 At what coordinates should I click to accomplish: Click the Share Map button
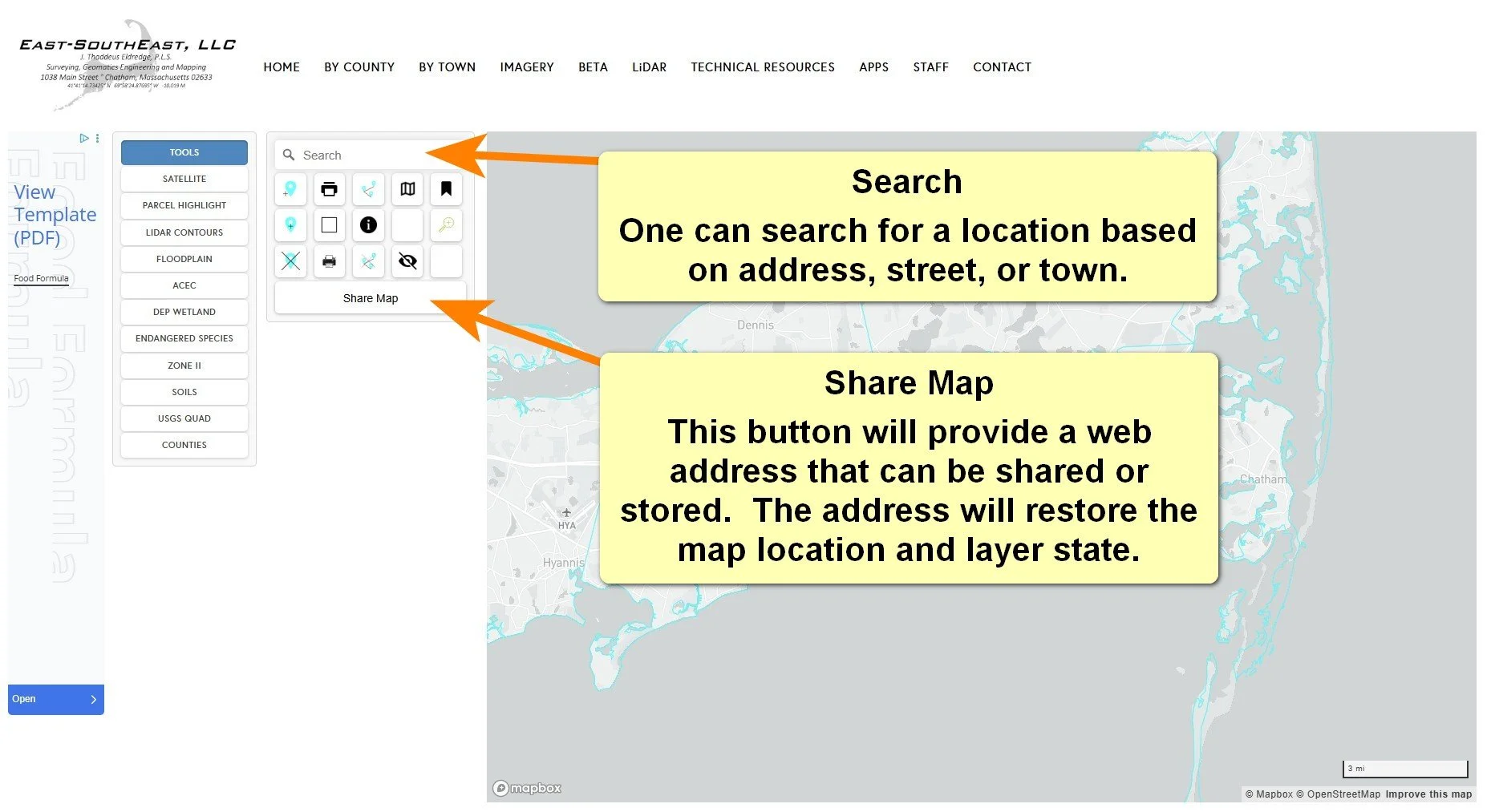370,297
